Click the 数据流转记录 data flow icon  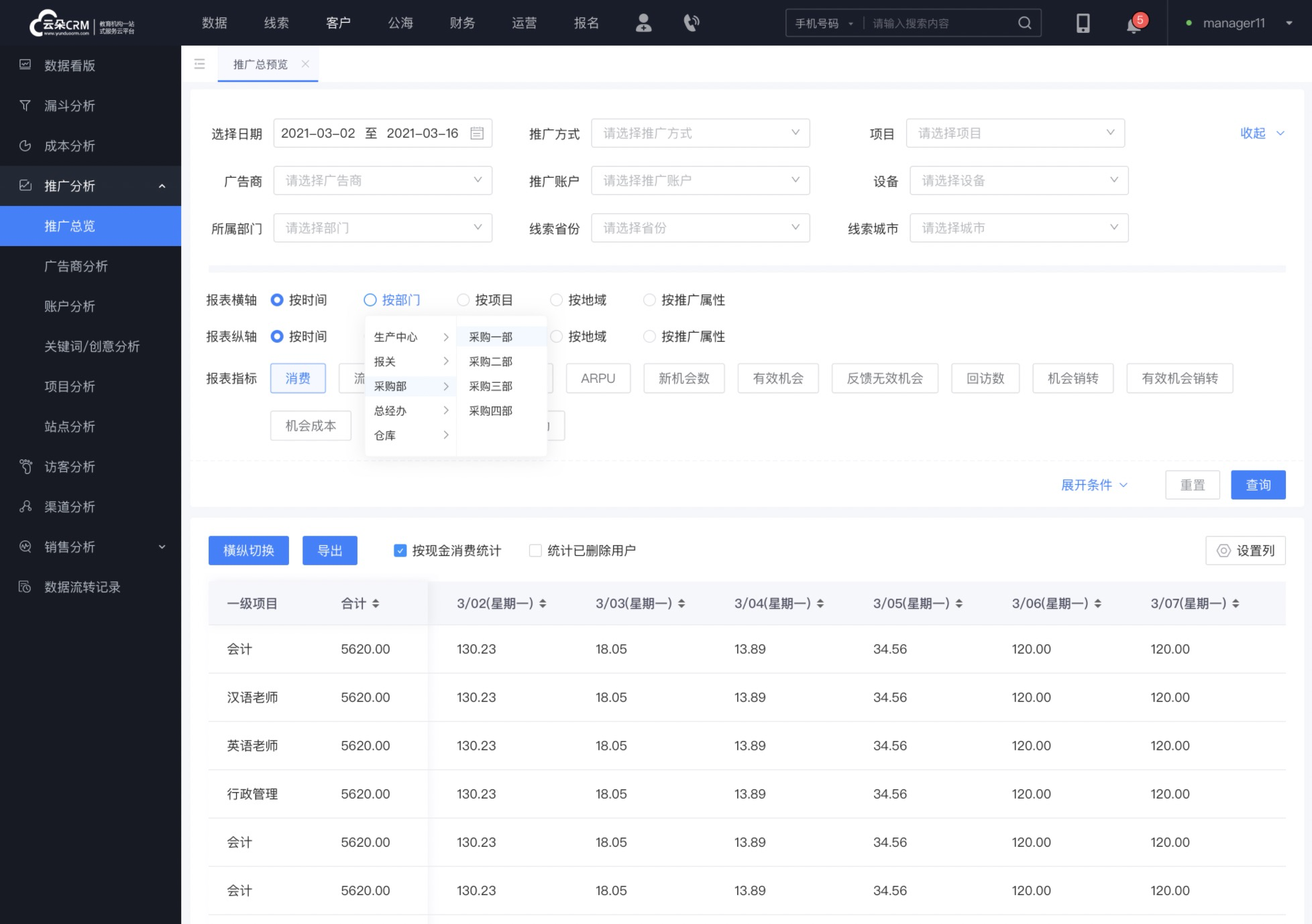[25, 586]
